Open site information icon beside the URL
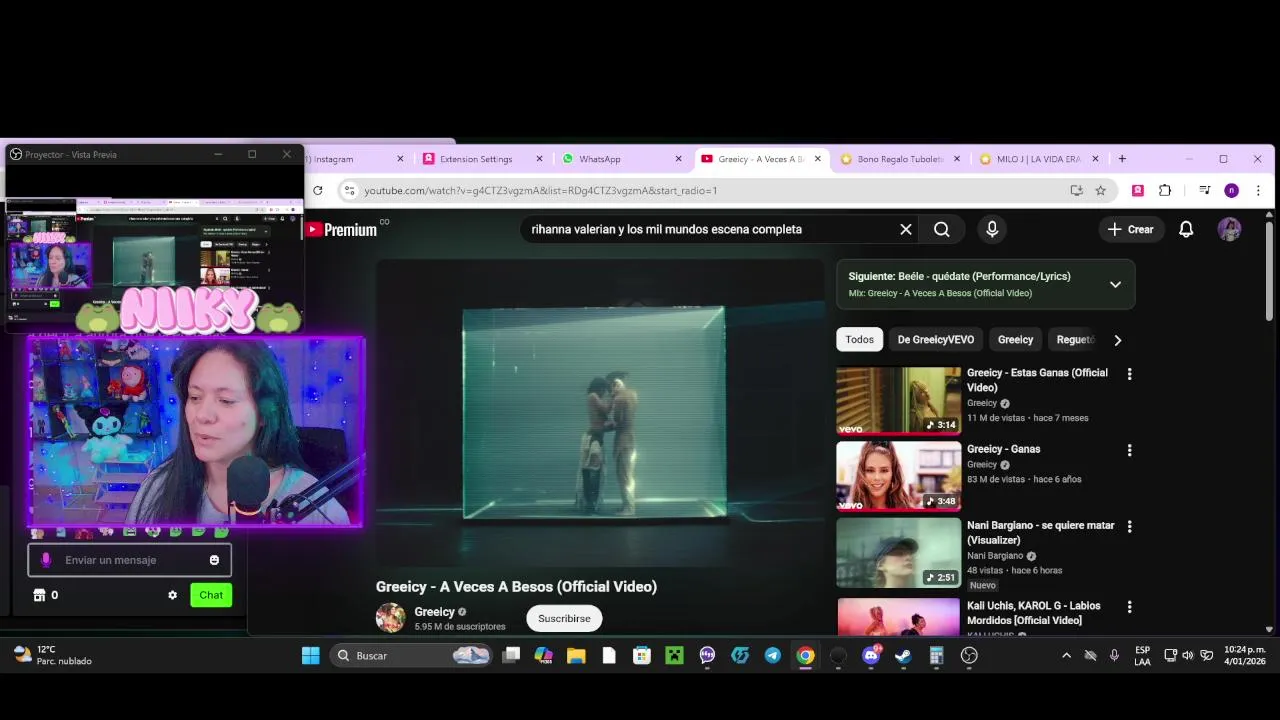Image resolution: width=1280 pixels, height=720 pixels. (348, 190)
